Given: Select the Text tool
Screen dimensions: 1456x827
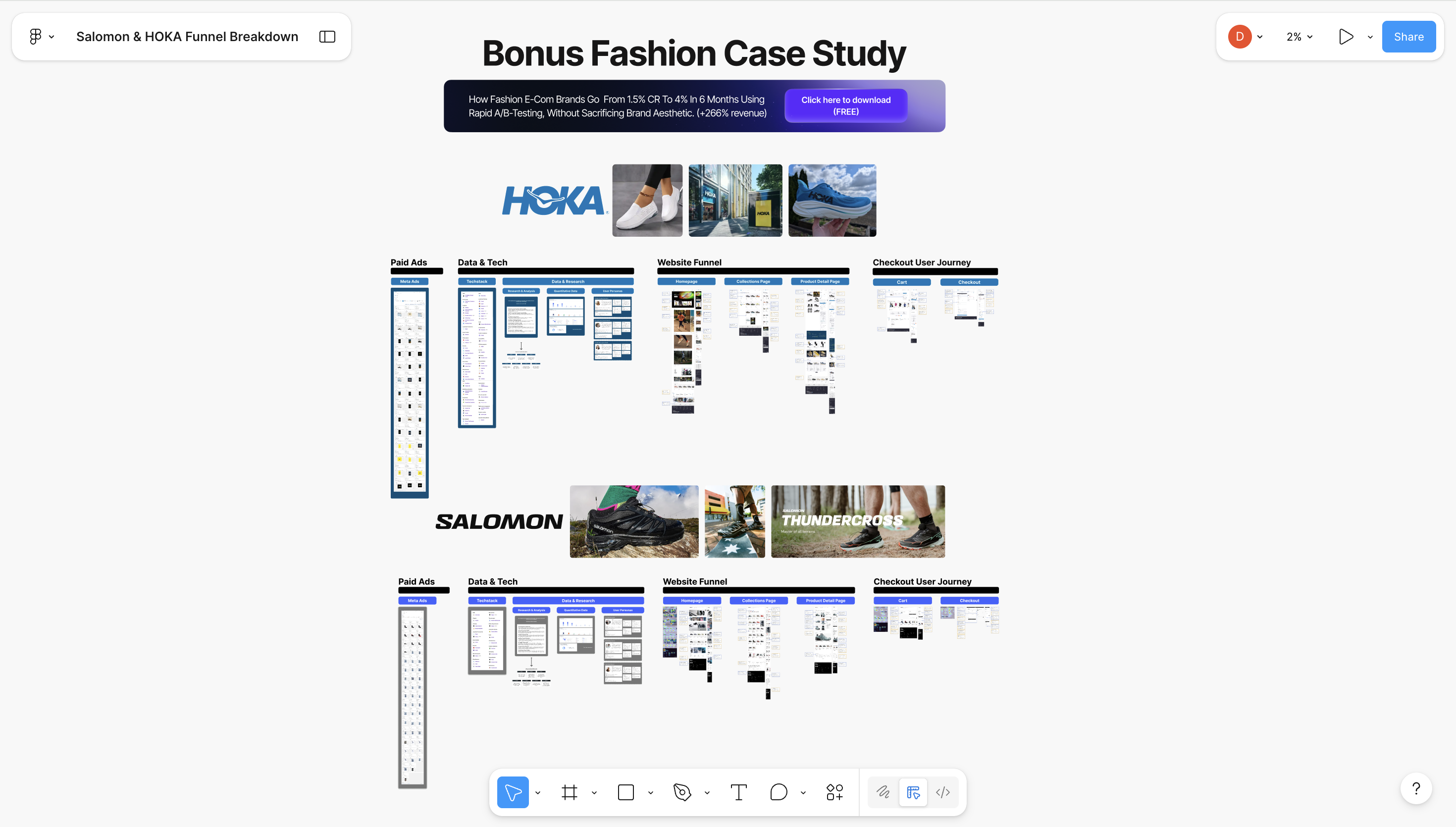Looking at the screenshot, I should pyautogui.click(x=738, y=792).
